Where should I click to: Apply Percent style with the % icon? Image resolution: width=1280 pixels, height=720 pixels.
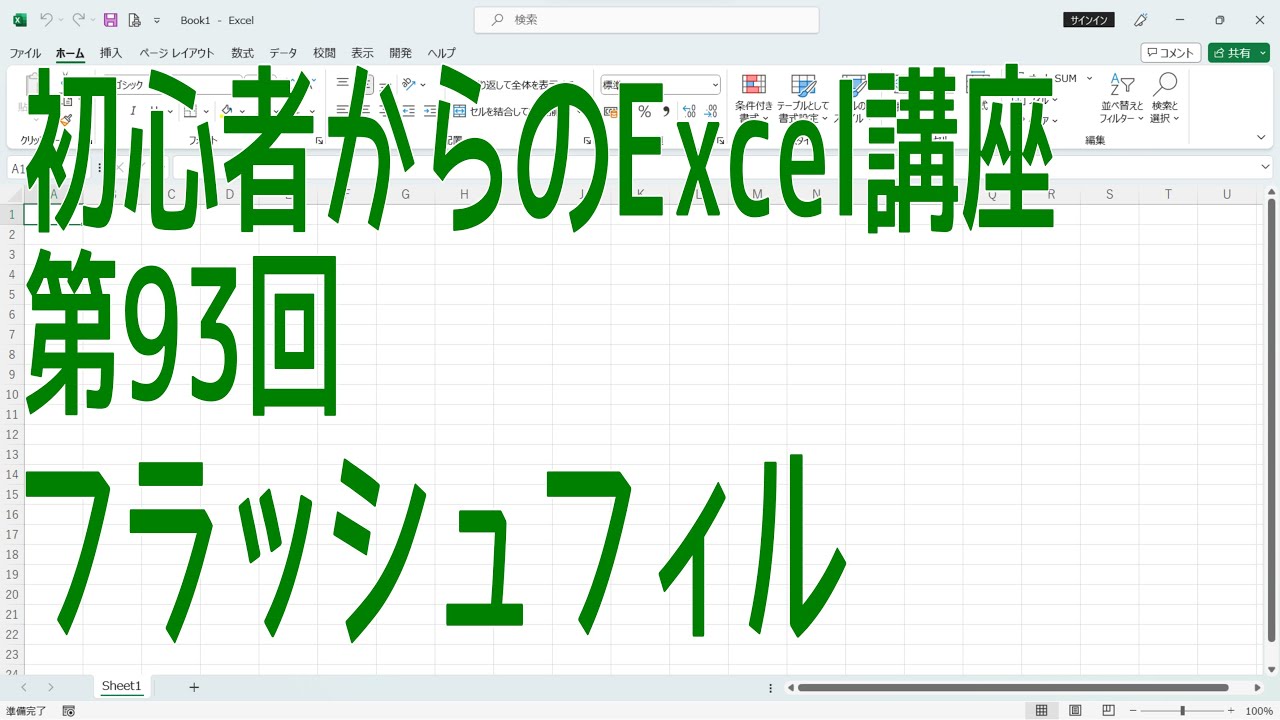(x=644, y=112)
